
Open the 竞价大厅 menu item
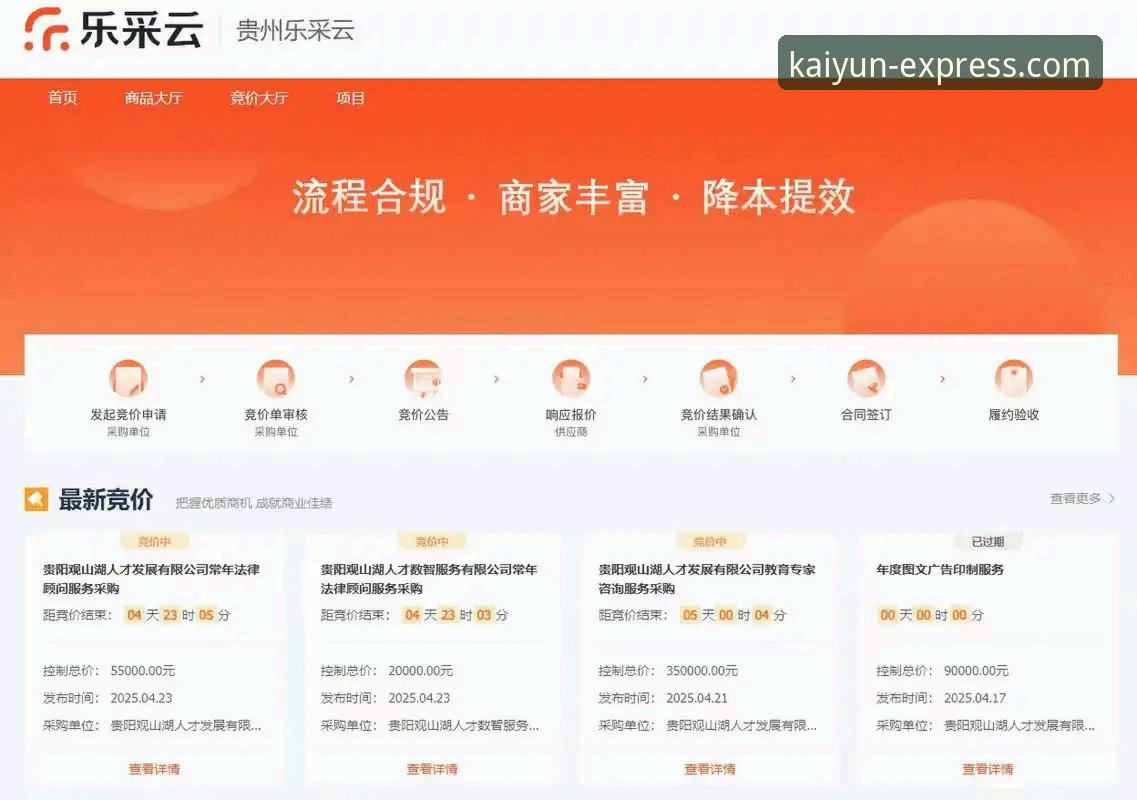tap(258, 97)
